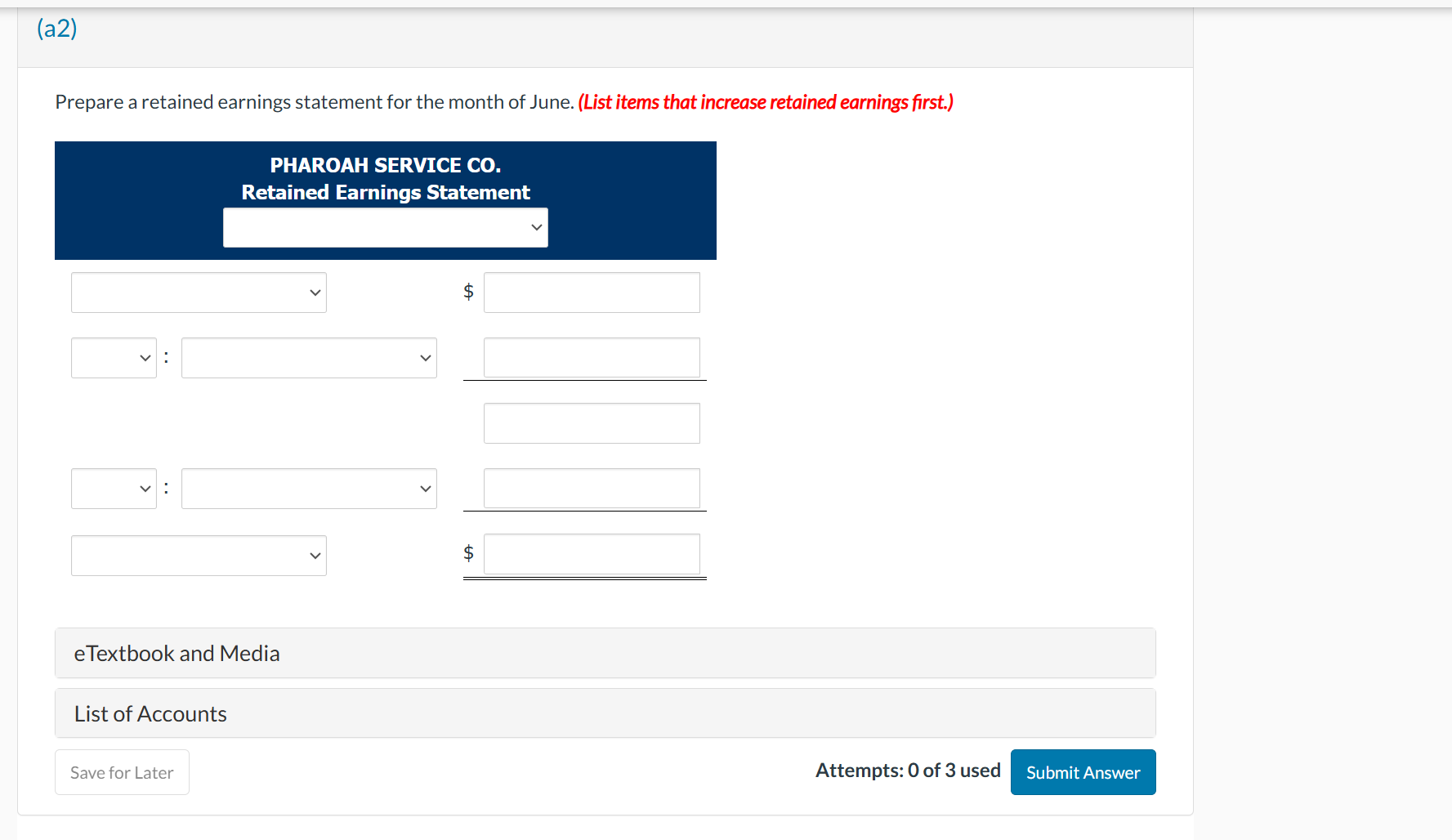The width and height of the screenshot is (1452, 840).
Task: Click inside the first dollar amount field
Action: (591, 292)
